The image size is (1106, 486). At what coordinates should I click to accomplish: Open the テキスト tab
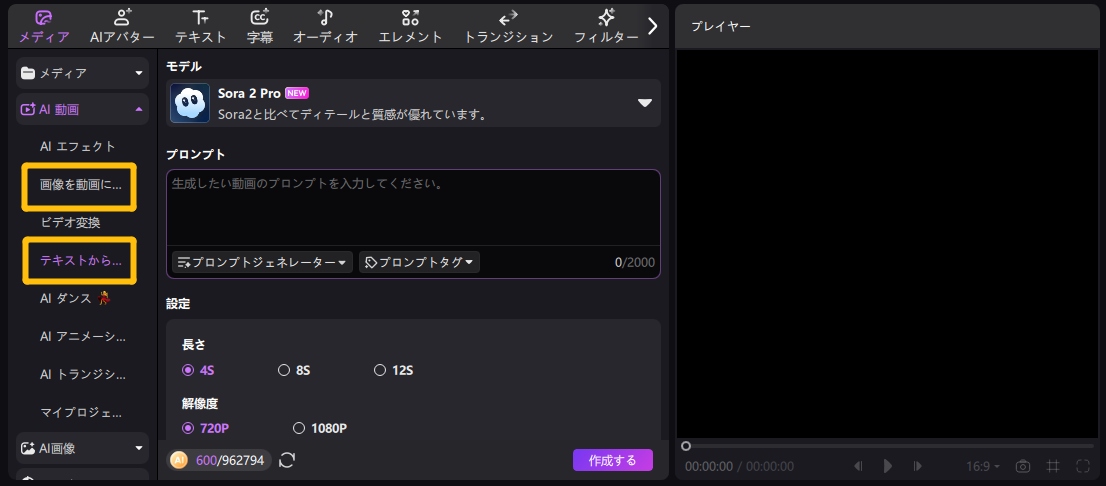coord(200,27)
